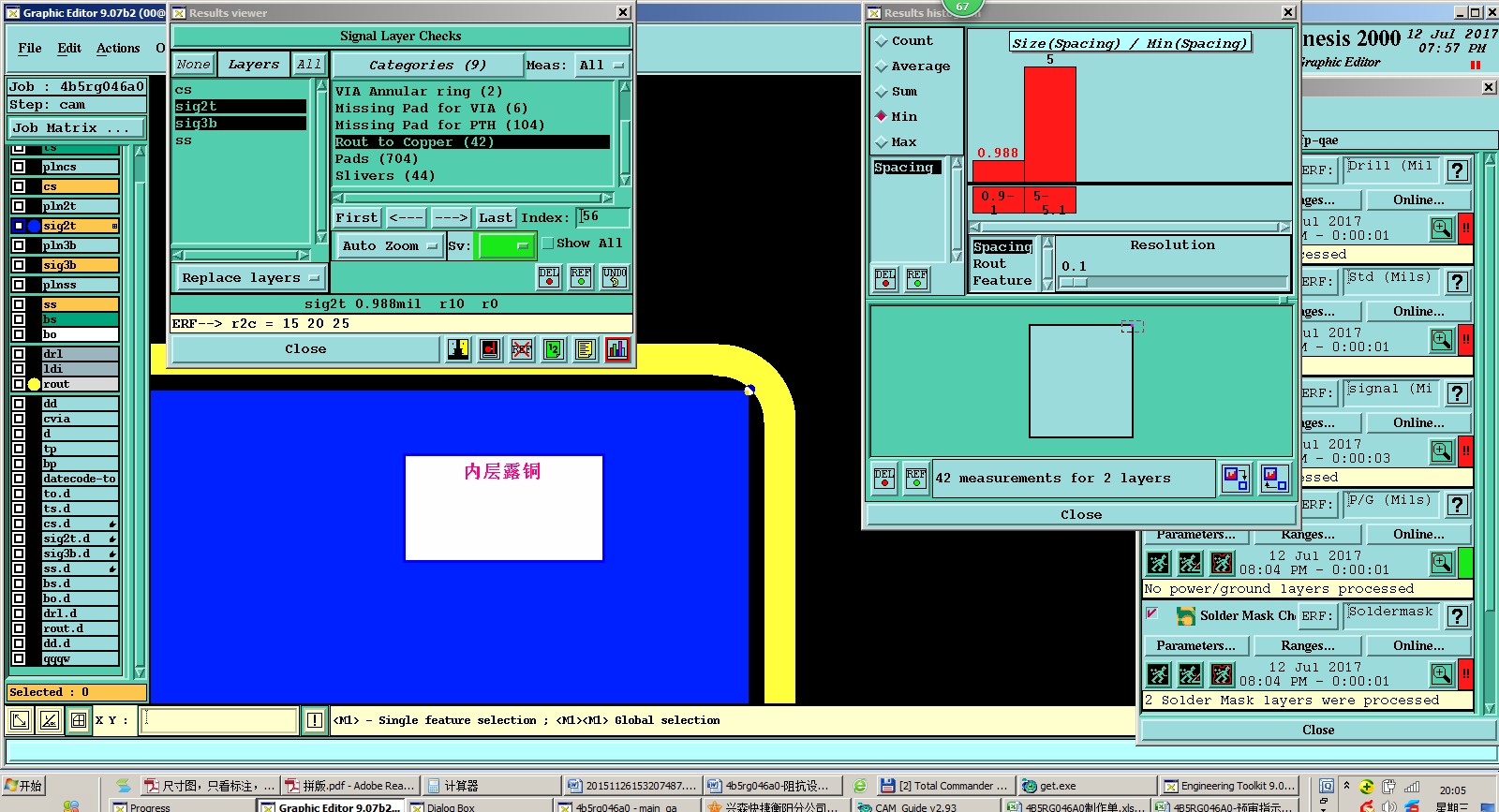Click the next result arrow button
This screenshot has width=1499, height=812.
pos(451,217)
